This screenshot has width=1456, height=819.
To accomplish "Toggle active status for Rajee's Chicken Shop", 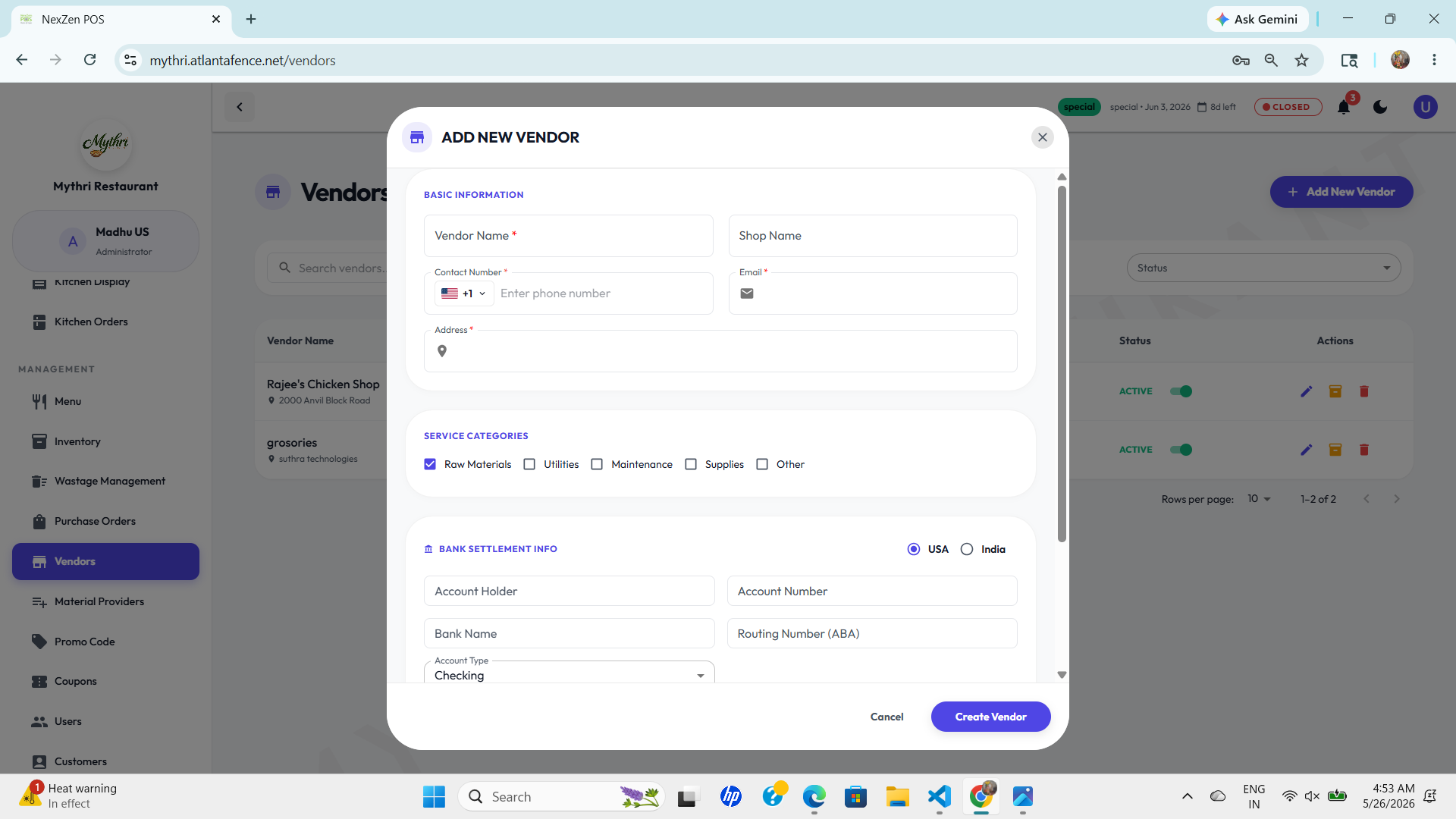I will [1181, 391].
